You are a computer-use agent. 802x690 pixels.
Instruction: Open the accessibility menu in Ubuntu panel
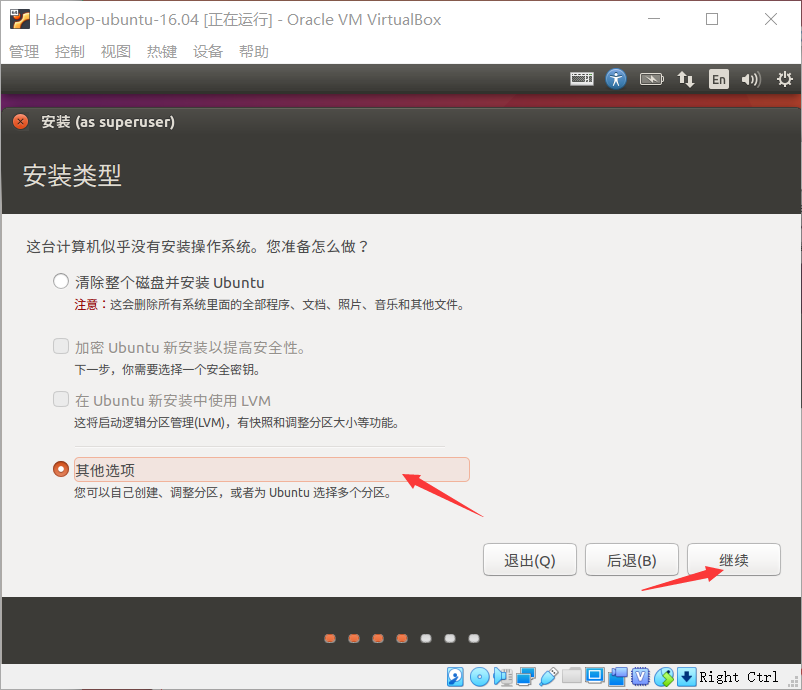[616, 79]
